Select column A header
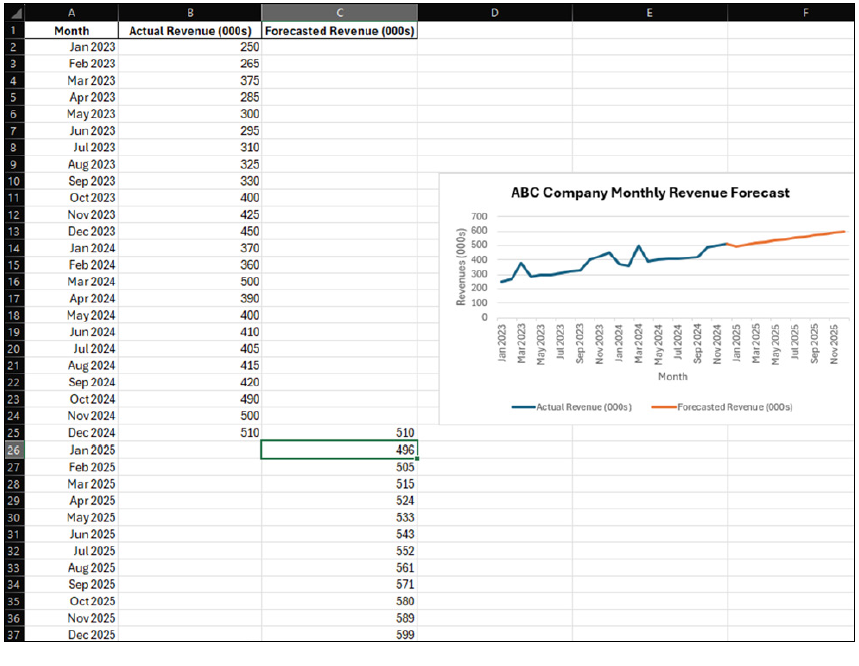 click(x=71, y=13)
